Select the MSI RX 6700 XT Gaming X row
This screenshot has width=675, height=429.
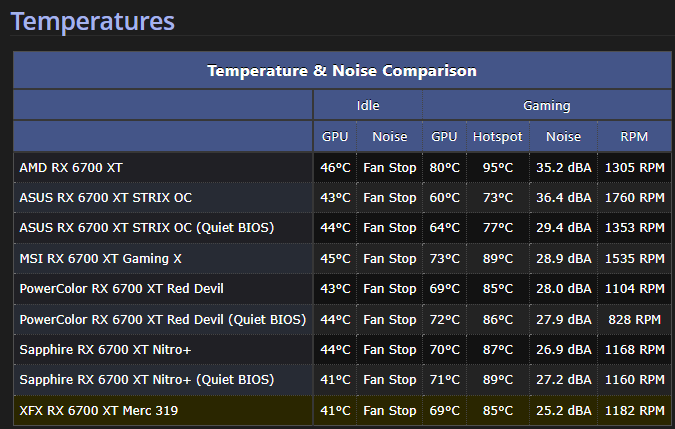point(101,259)
